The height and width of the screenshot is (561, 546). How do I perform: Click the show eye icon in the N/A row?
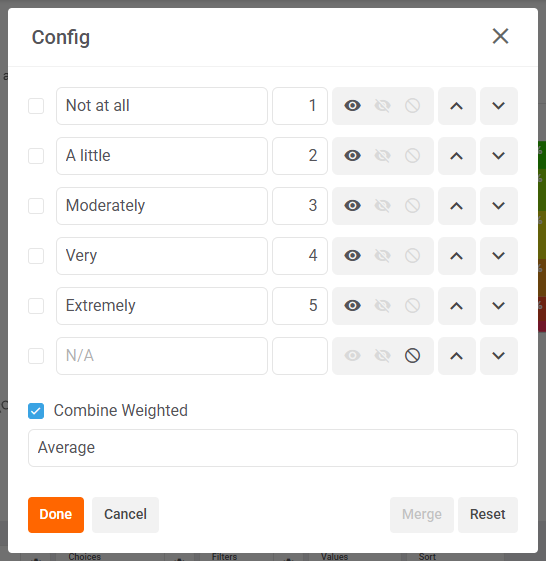pyautogui.click(x=352, y=356)
